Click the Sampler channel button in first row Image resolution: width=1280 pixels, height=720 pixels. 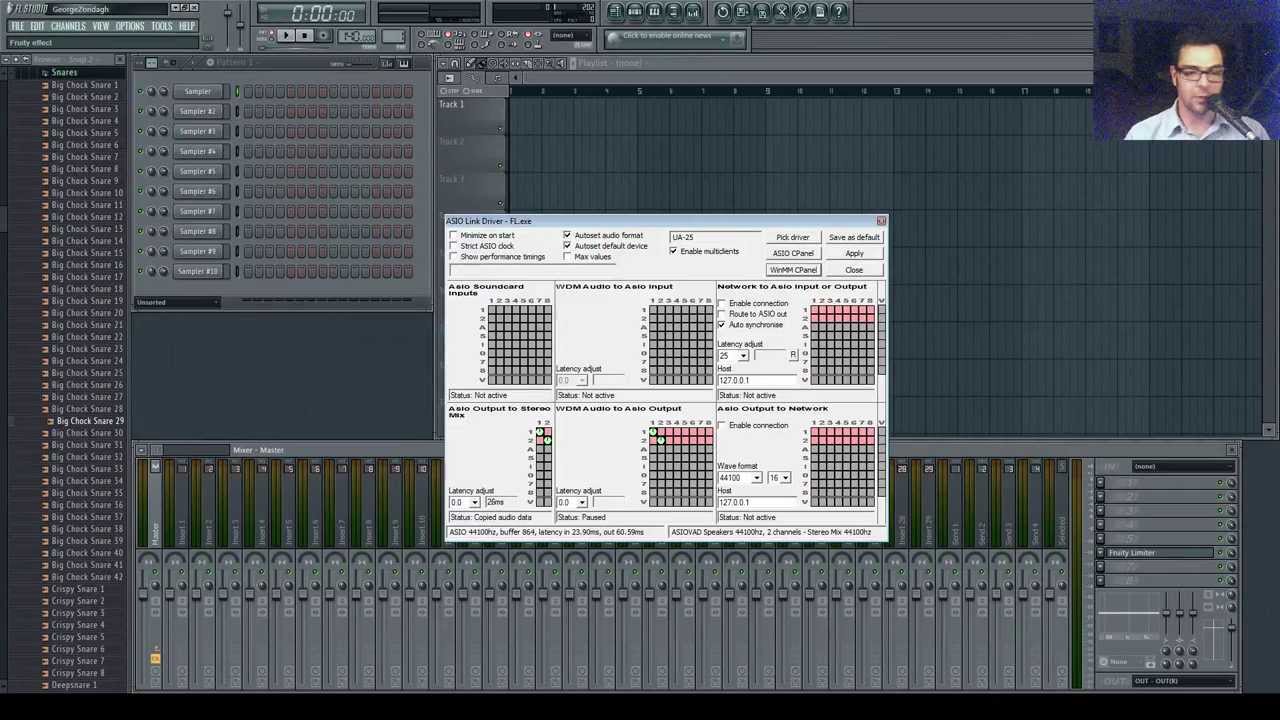point(197,92)
